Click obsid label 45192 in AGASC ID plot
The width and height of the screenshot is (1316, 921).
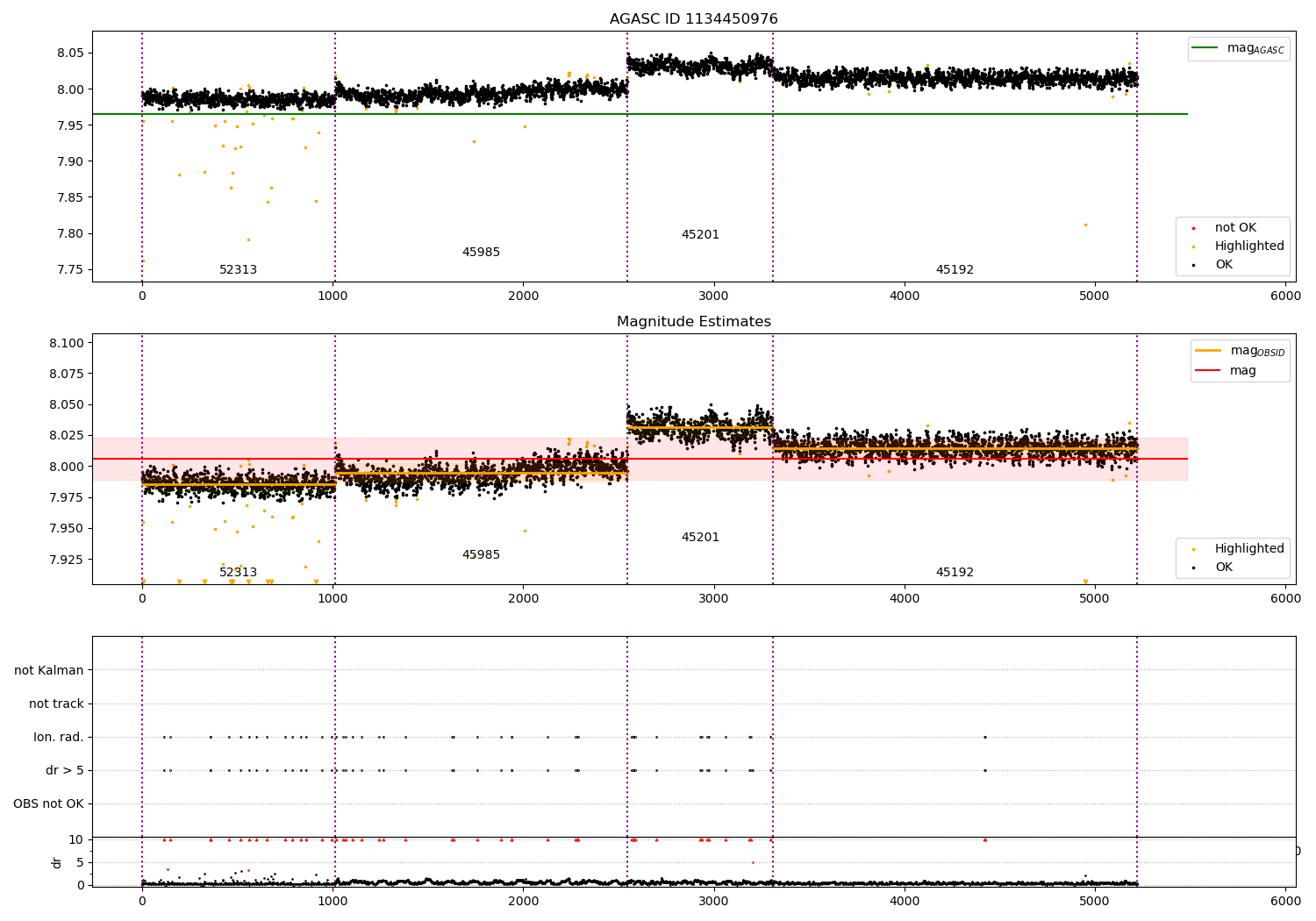pyautogui.click(x=955, y=270)
